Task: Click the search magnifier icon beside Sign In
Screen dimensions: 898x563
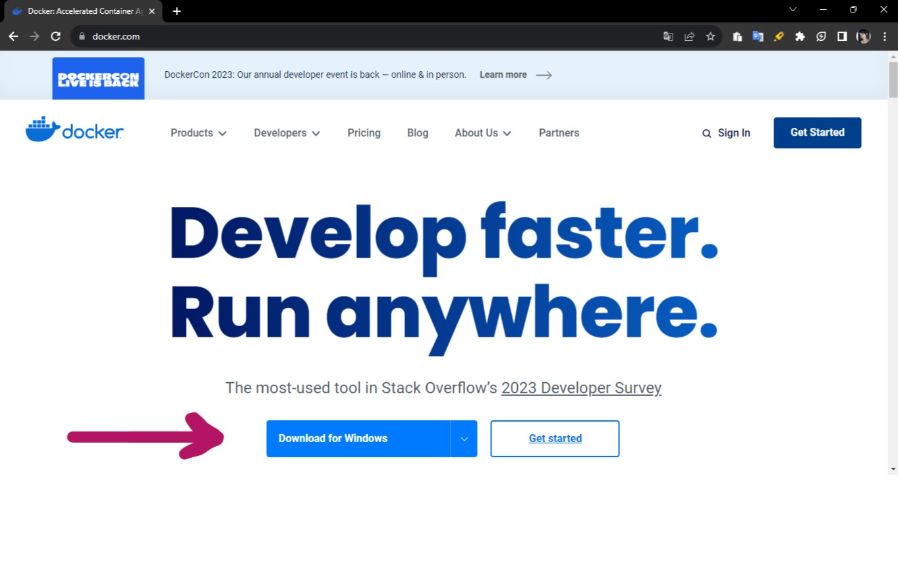Action: pyautogui.click(x=707, y=133)
